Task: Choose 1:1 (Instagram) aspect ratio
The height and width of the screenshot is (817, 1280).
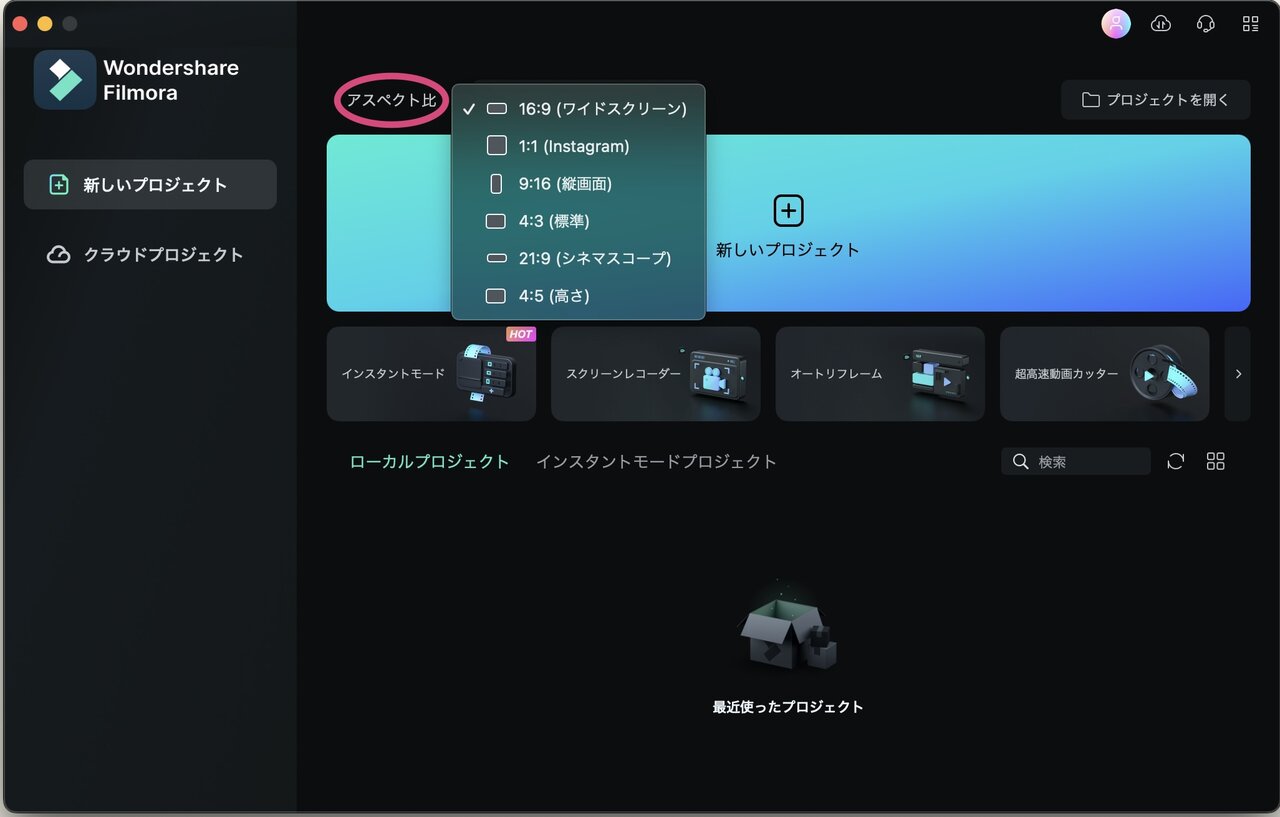Action: tap(579, 146)
